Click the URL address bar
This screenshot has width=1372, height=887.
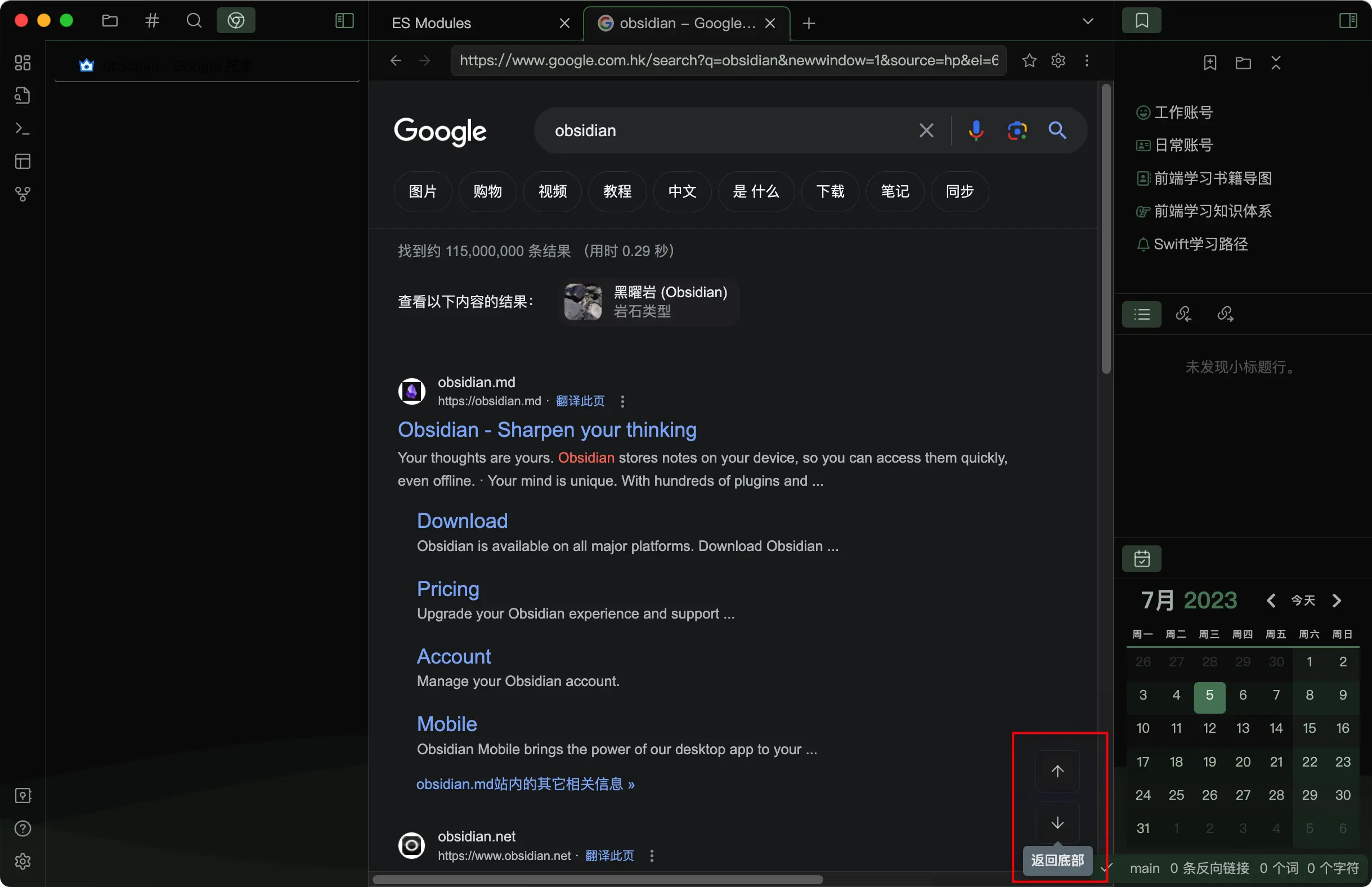728,60
